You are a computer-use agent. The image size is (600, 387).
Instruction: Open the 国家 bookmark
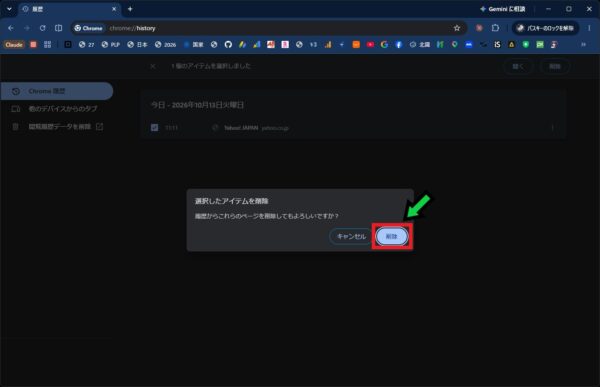click(x=194, y=44)
